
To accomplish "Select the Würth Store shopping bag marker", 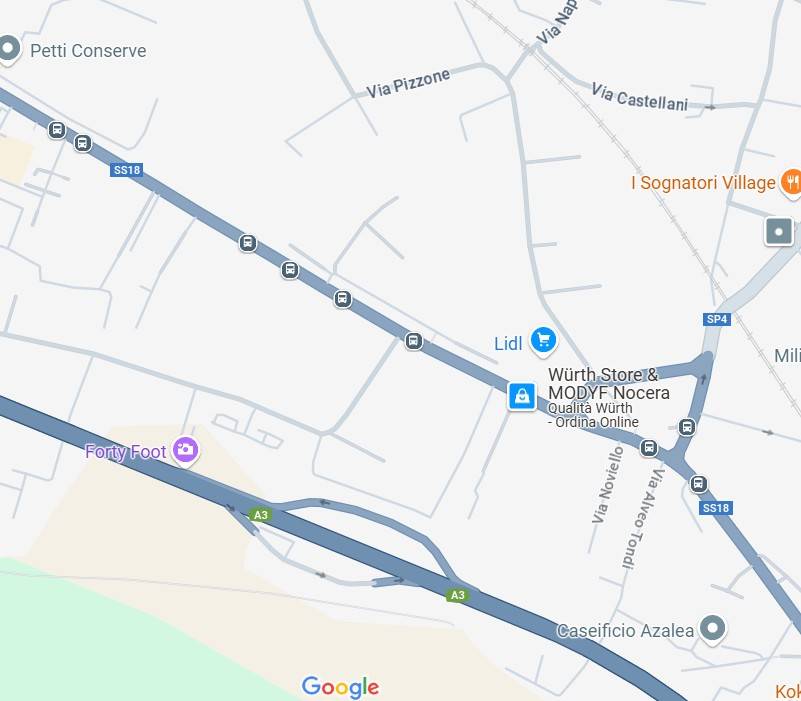I will point(522,396).
